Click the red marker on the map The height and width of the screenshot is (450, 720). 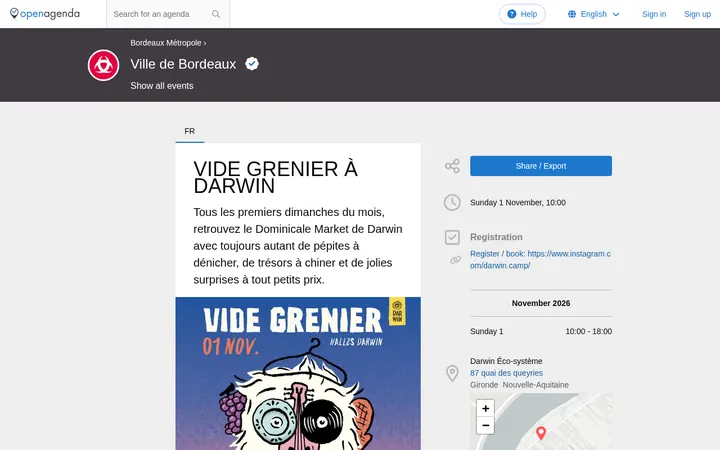(x=541, y=433)
